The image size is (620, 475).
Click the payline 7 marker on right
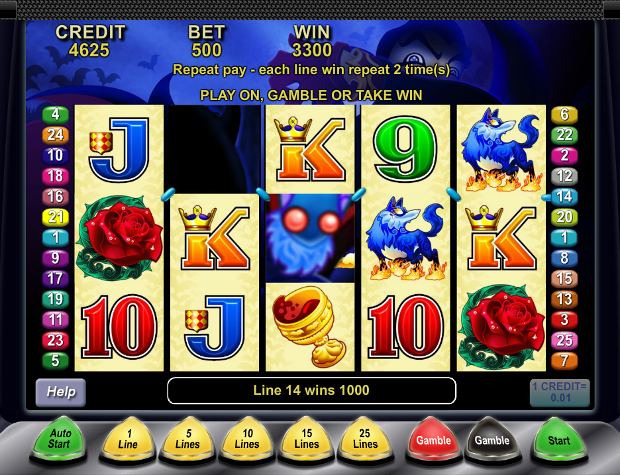(564, 361)
